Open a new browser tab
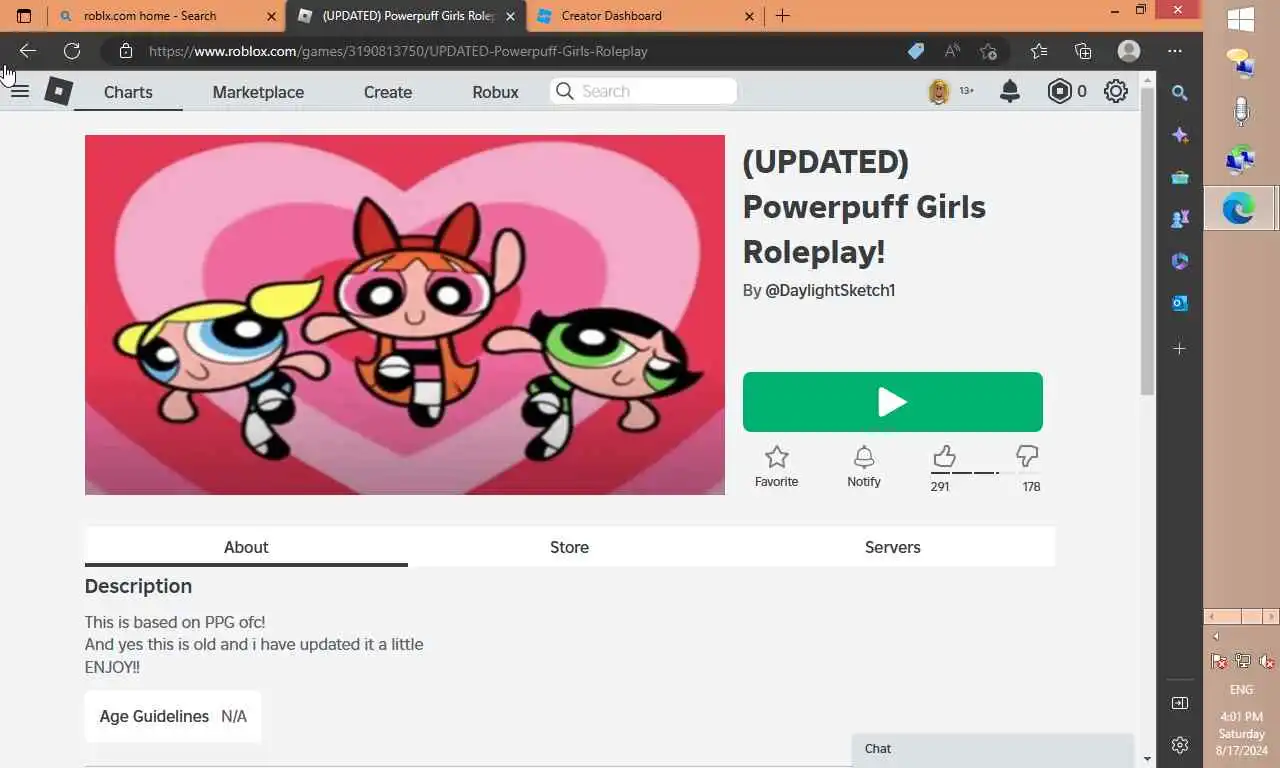1280x768 pixels. tap(783, 16)
